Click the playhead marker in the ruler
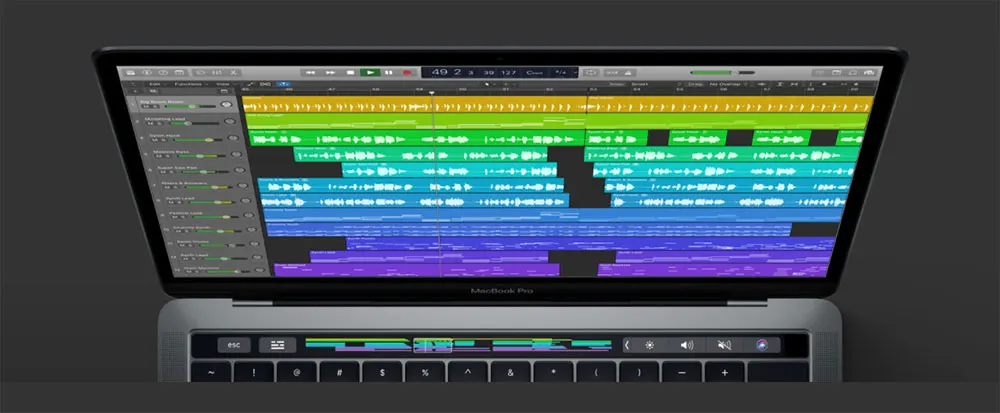Screen dimensions: 1000x413 pos(432,93)
